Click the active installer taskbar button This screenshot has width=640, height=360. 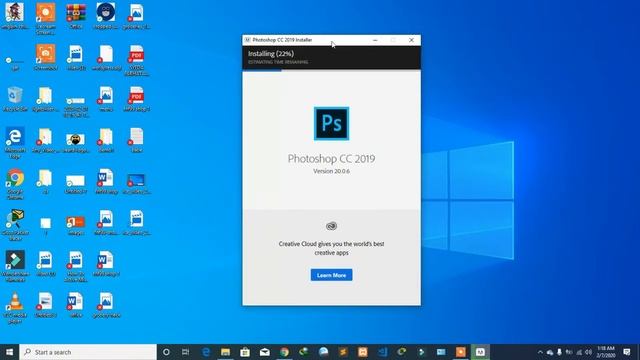pos(480,352)
